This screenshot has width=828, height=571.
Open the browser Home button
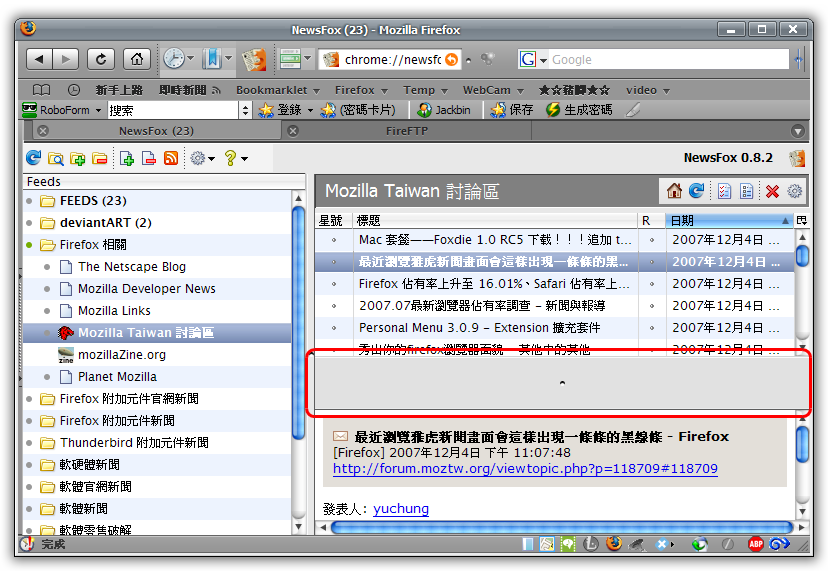click(x=137, y=59)
